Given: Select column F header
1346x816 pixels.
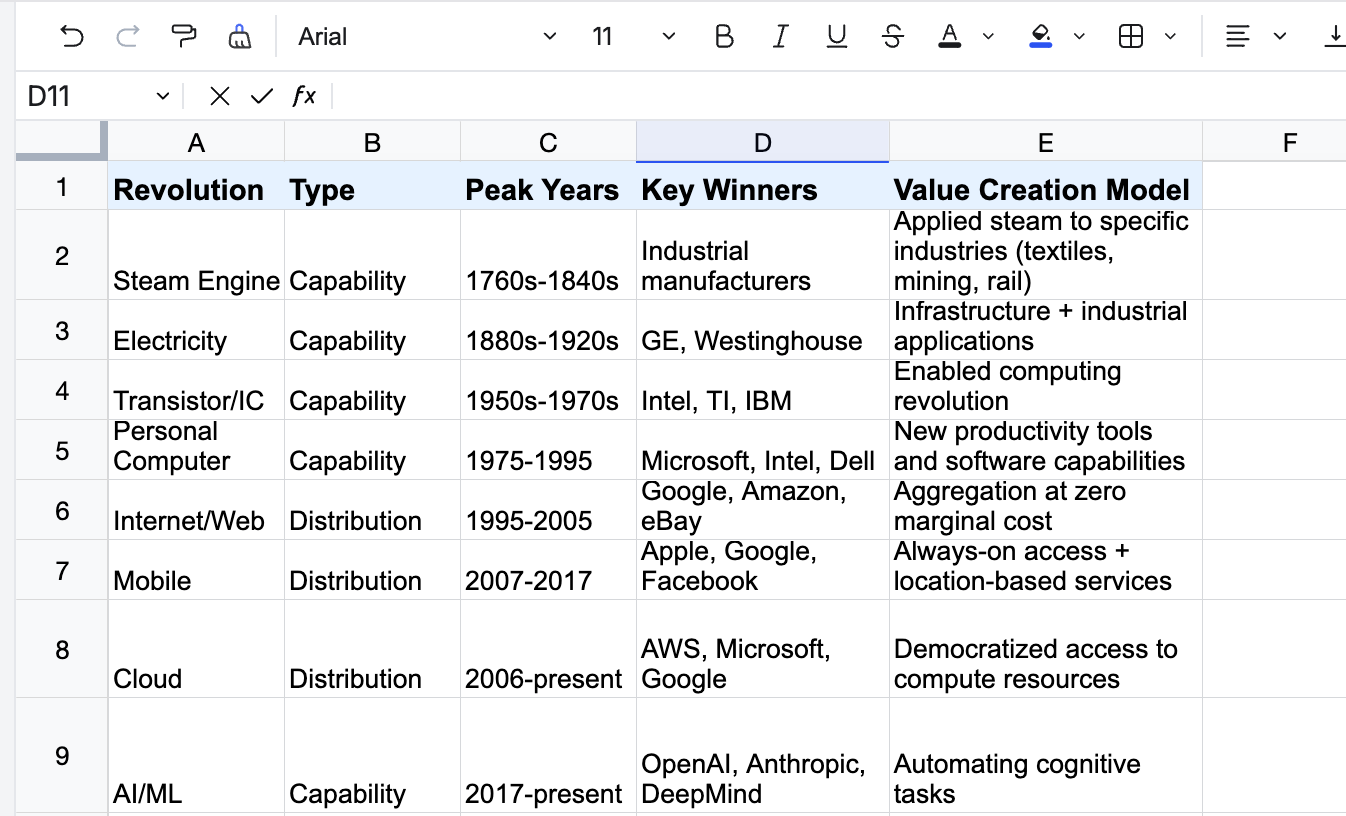Looking at the screenshot, I should tap(1289, 142).
